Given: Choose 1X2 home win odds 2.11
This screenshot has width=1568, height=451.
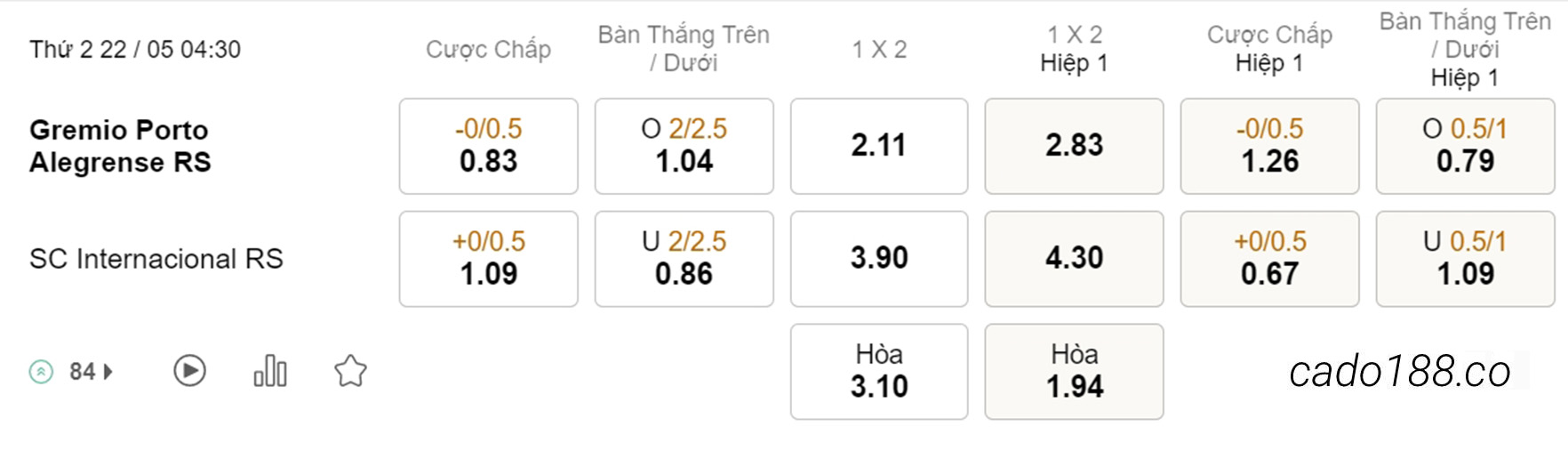Looking at the screenshot, I should point(879,146).
